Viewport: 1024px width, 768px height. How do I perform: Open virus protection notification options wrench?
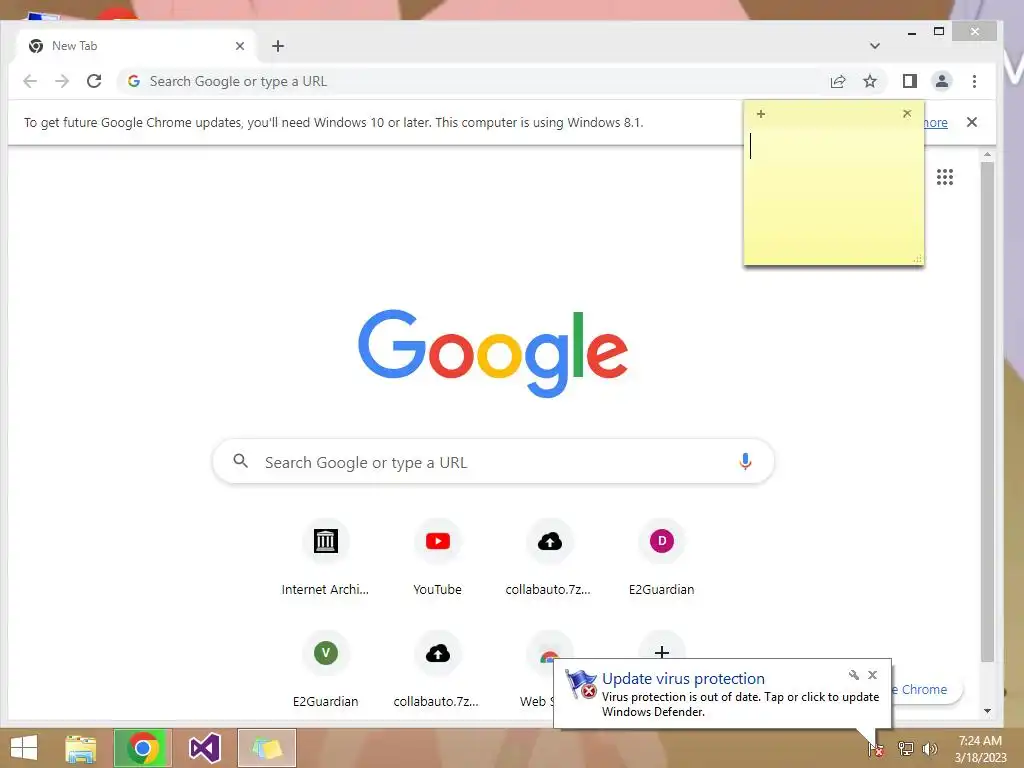pos(854,675)
